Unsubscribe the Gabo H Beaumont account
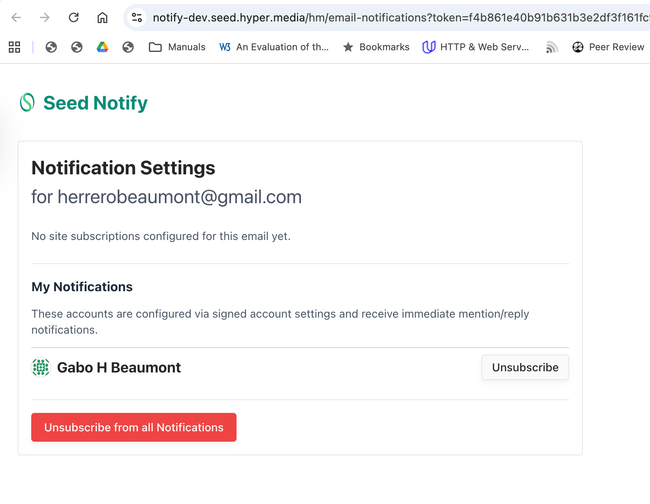 point(525,368)
